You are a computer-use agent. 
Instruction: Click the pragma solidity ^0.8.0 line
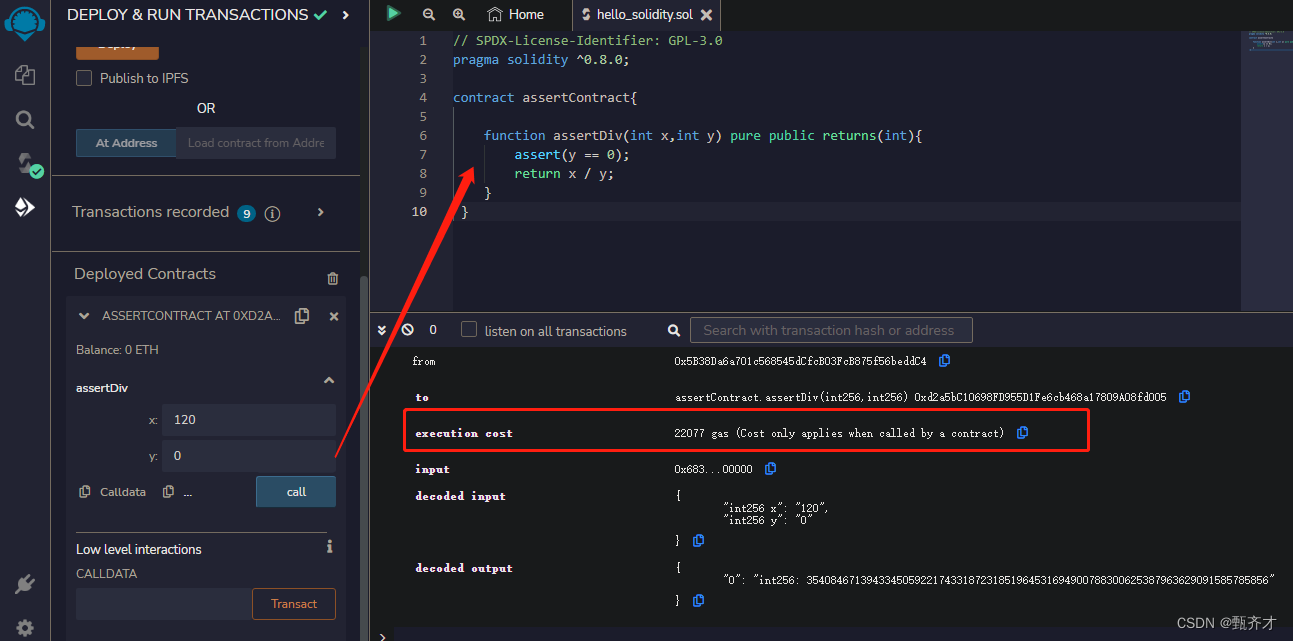pos(541,59)
